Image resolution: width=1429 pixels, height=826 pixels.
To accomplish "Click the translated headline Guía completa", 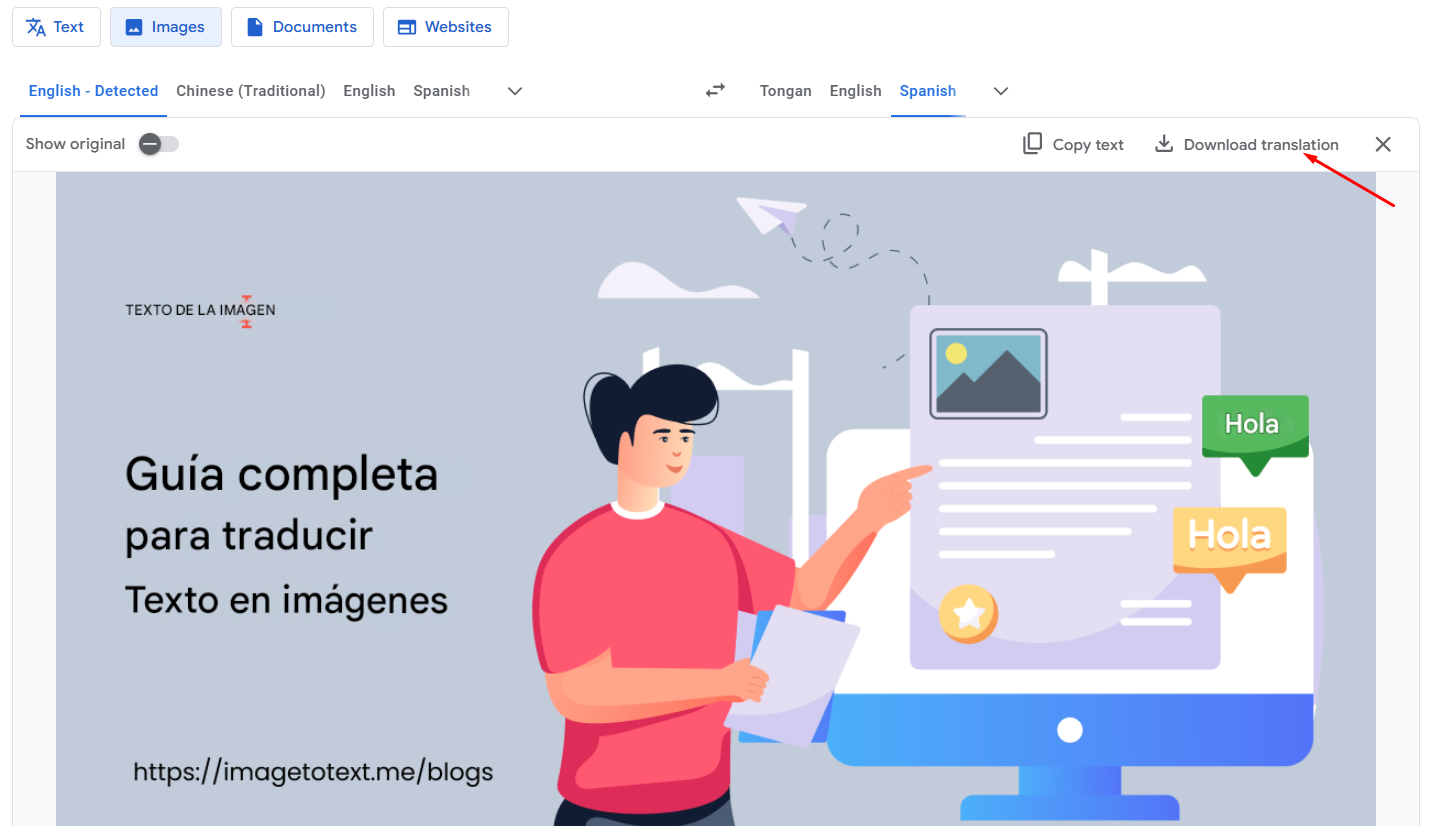I will 281,474.
